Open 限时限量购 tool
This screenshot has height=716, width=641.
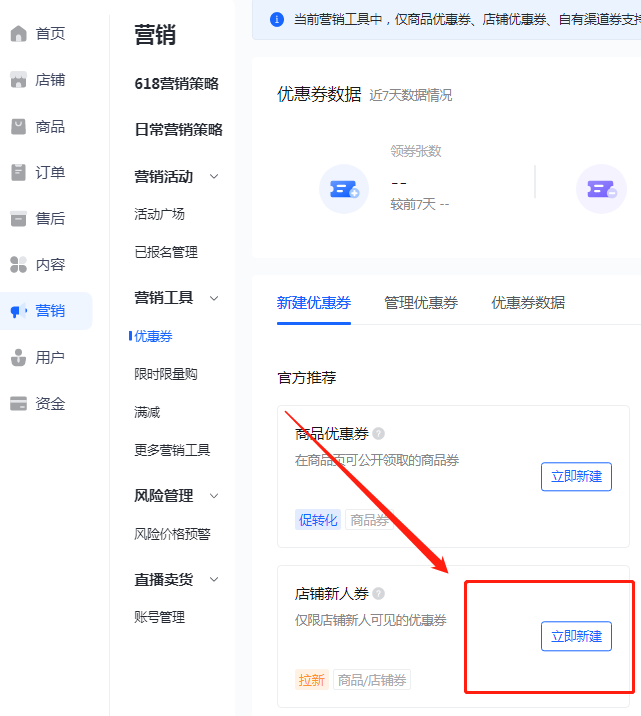166,374
